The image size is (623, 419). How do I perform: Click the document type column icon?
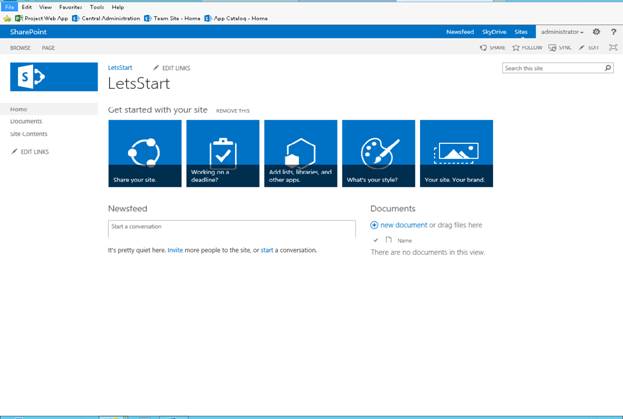pyautogui.click(x=389, y=240)
